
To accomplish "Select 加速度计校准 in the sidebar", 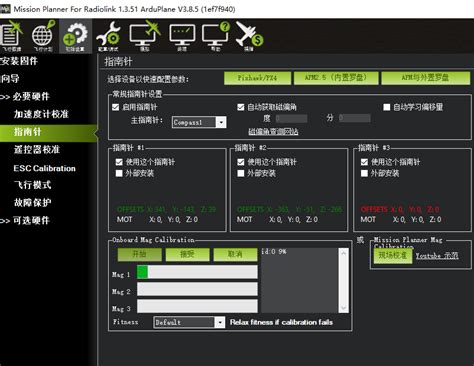I will tap(41, 114).
